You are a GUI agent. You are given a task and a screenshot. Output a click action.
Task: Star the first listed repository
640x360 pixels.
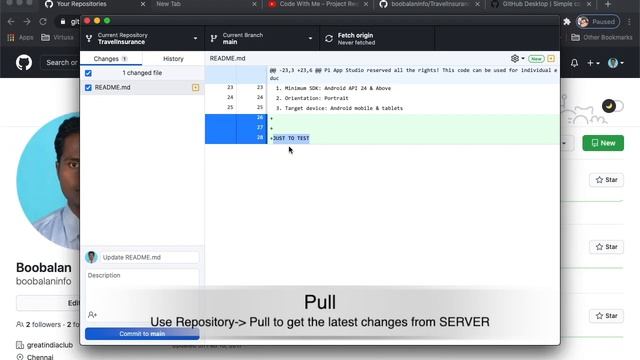tap(606, 180)
